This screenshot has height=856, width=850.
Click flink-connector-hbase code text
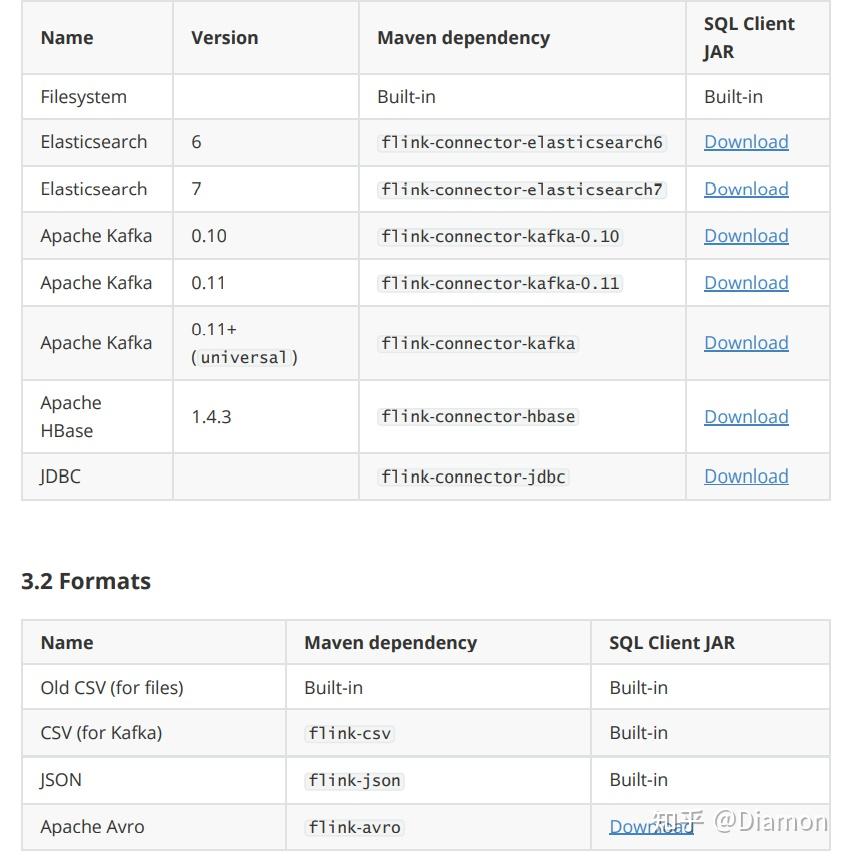click(x=478, y=417)
